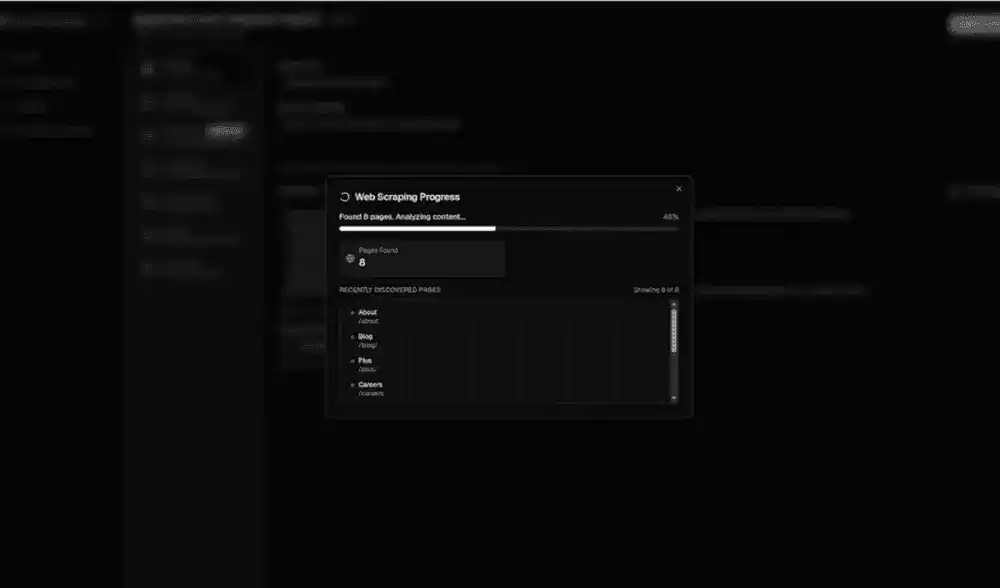Click the 46% progress percentage label
This screenshot has width=1000, height=588.
click(670, 217)
